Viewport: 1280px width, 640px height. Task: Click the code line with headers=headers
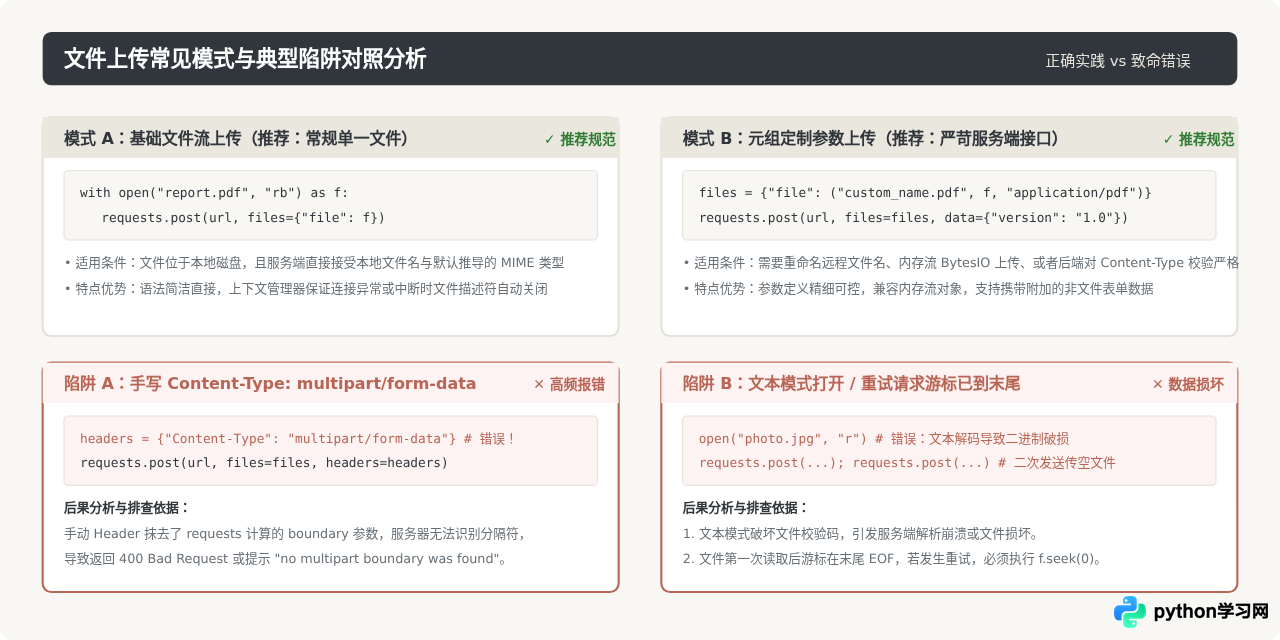(x=264, y=463)
